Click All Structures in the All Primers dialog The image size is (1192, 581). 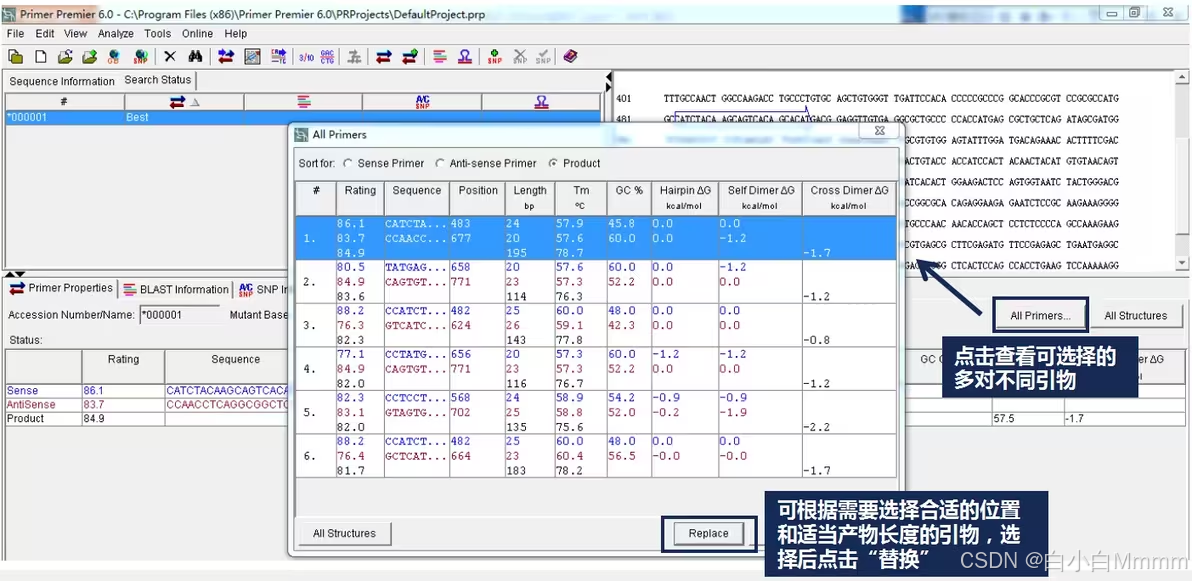point(344,534)
